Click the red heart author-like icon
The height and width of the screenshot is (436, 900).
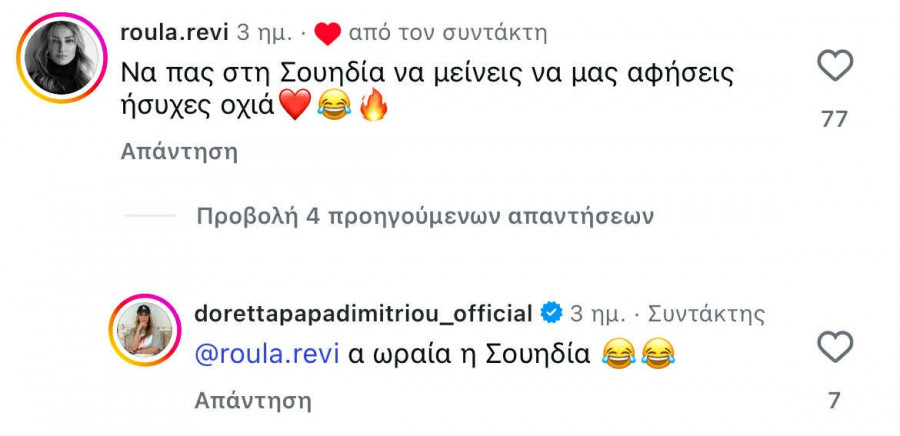(x=328, y=34)
